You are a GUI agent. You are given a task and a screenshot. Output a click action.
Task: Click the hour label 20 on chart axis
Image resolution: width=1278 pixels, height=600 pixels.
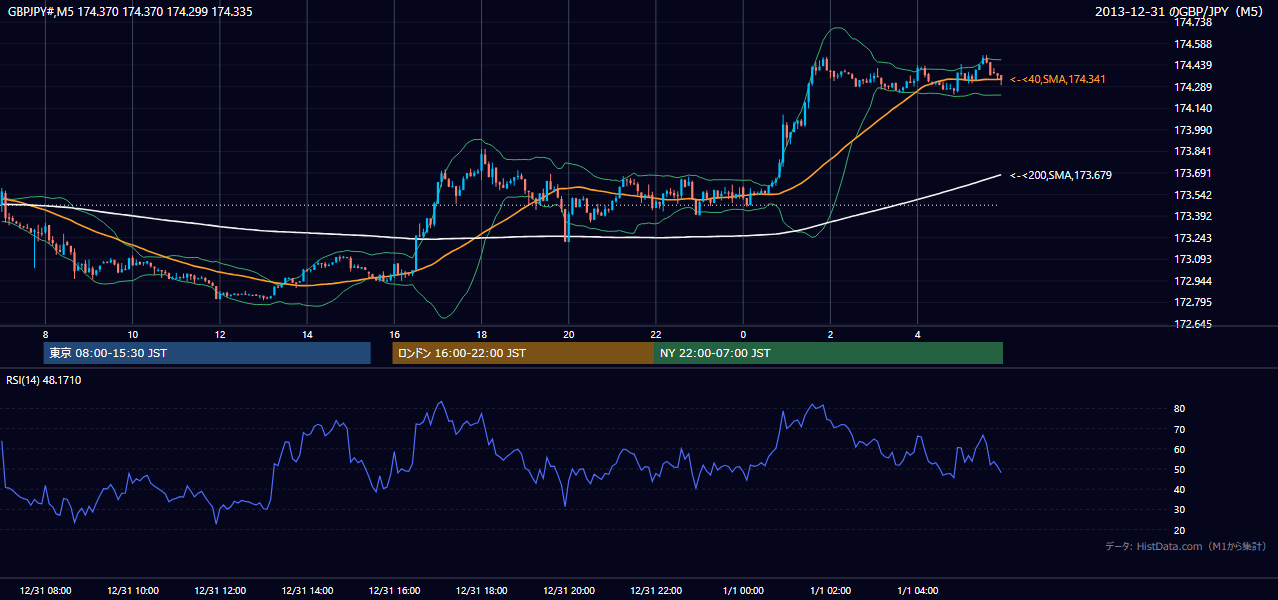click(x=569, y=334)
